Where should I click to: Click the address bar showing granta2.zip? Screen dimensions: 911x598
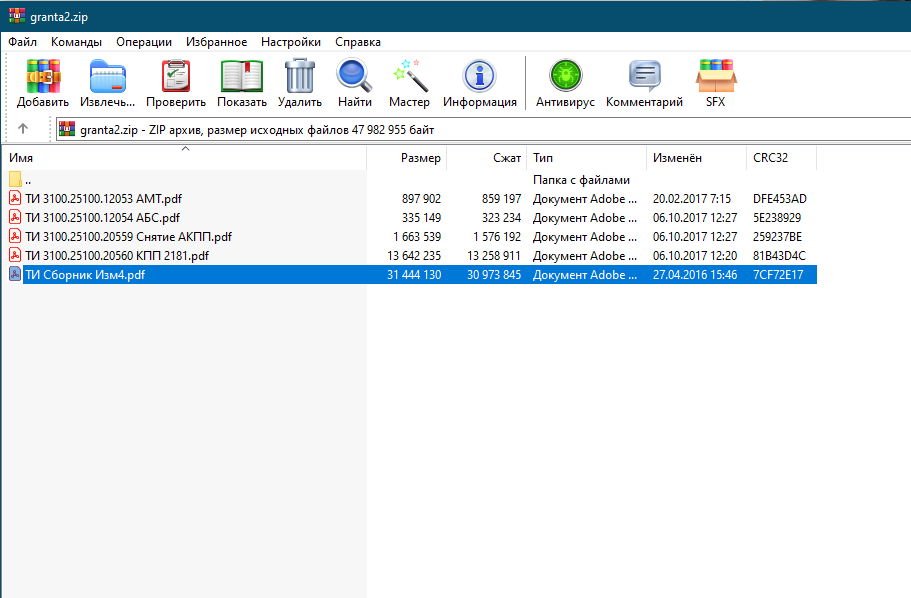pos(480,129)
